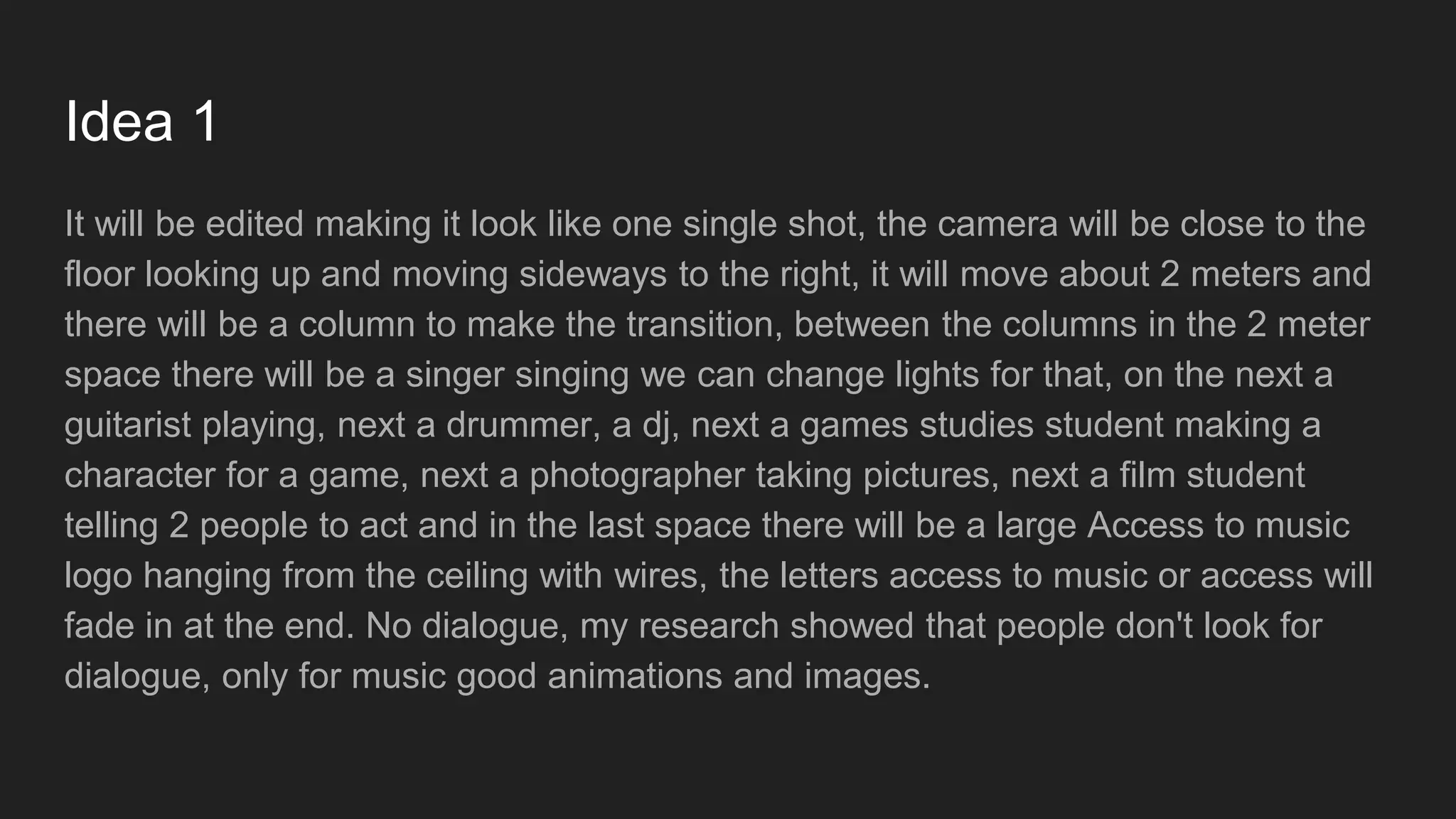Viewport: 1456px width, 819px height.
Task: Click the "Idea 1" slide title
Action: (141, 122)
